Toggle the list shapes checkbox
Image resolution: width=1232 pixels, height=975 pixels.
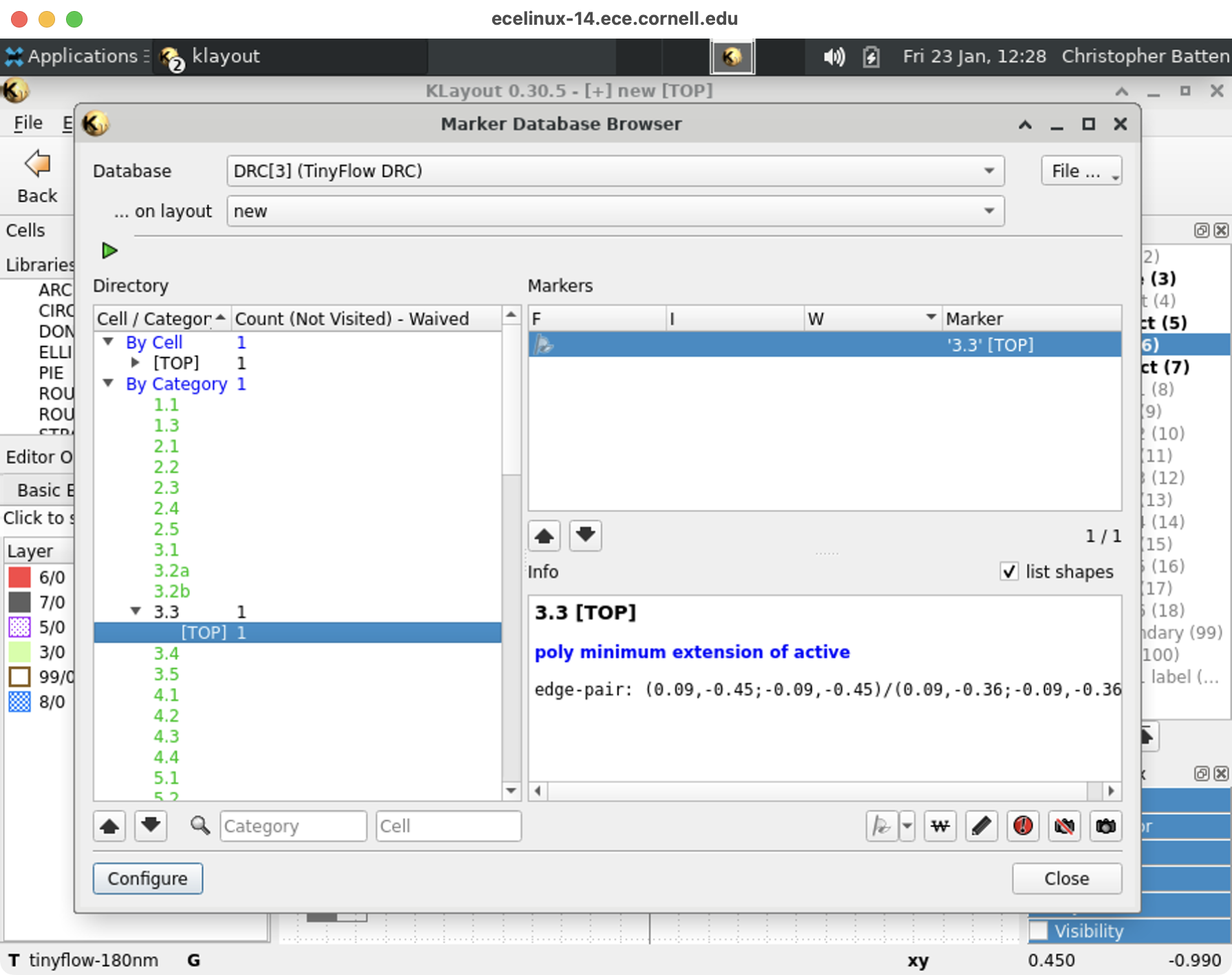pyautogui.click(x=1009, y=572)
